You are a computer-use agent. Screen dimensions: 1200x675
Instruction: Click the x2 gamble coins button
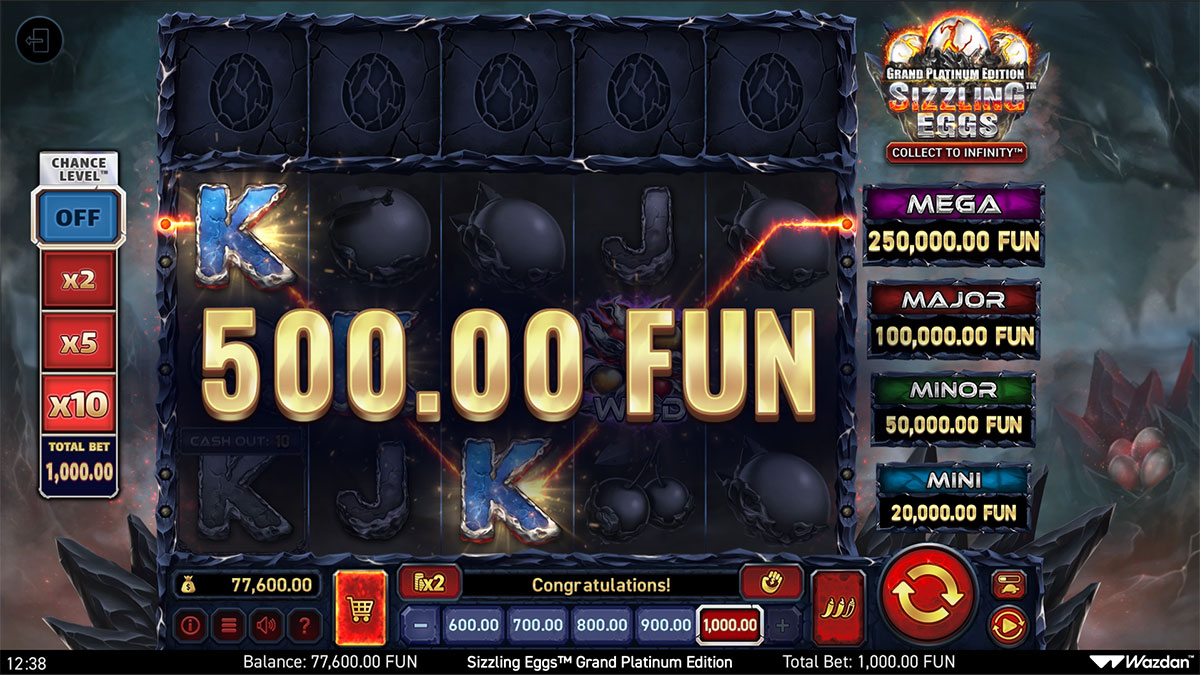429,584
